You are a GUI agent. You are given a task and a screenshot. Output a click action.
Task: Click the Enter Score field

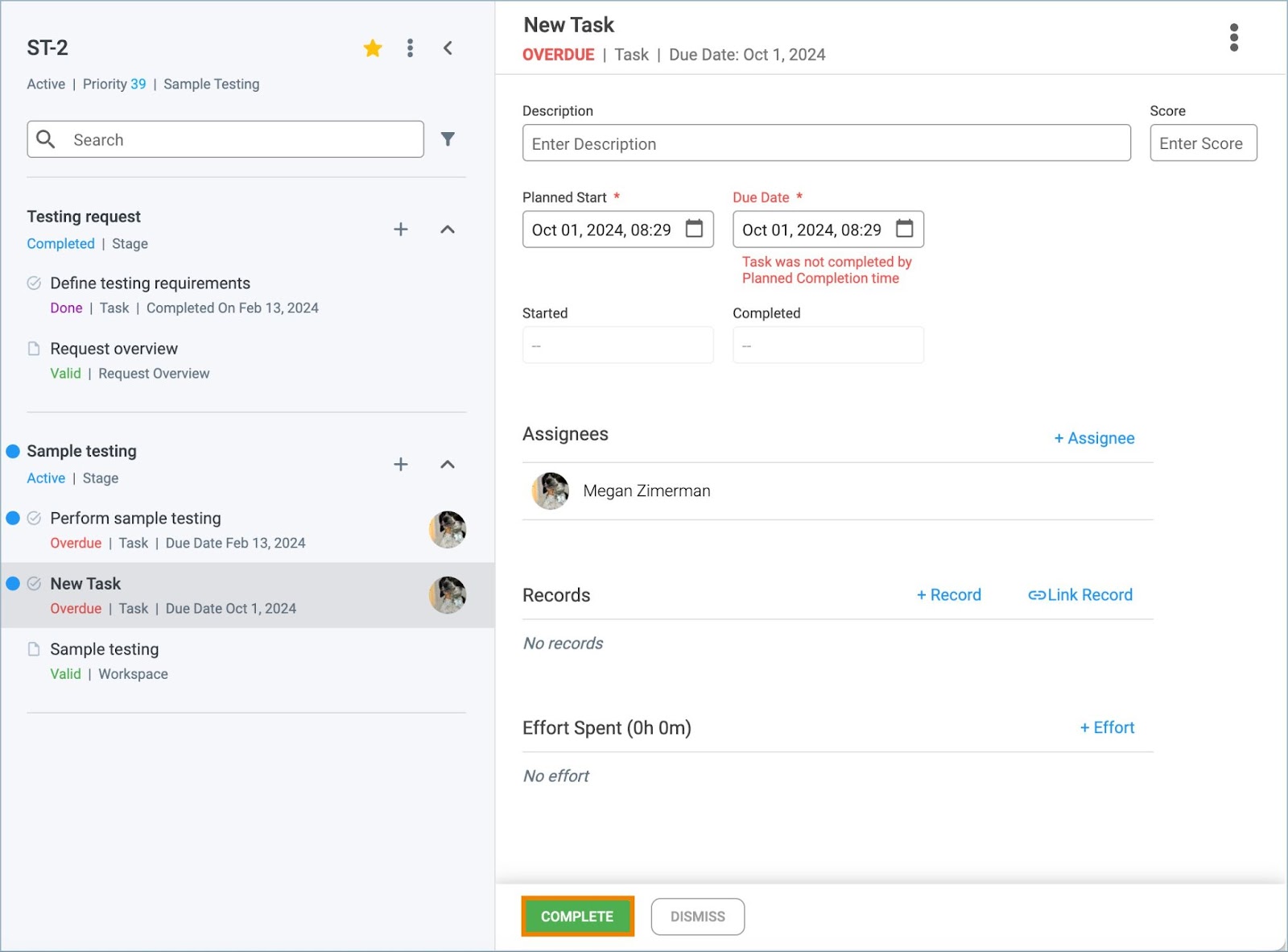click(x=1203, y=143)
